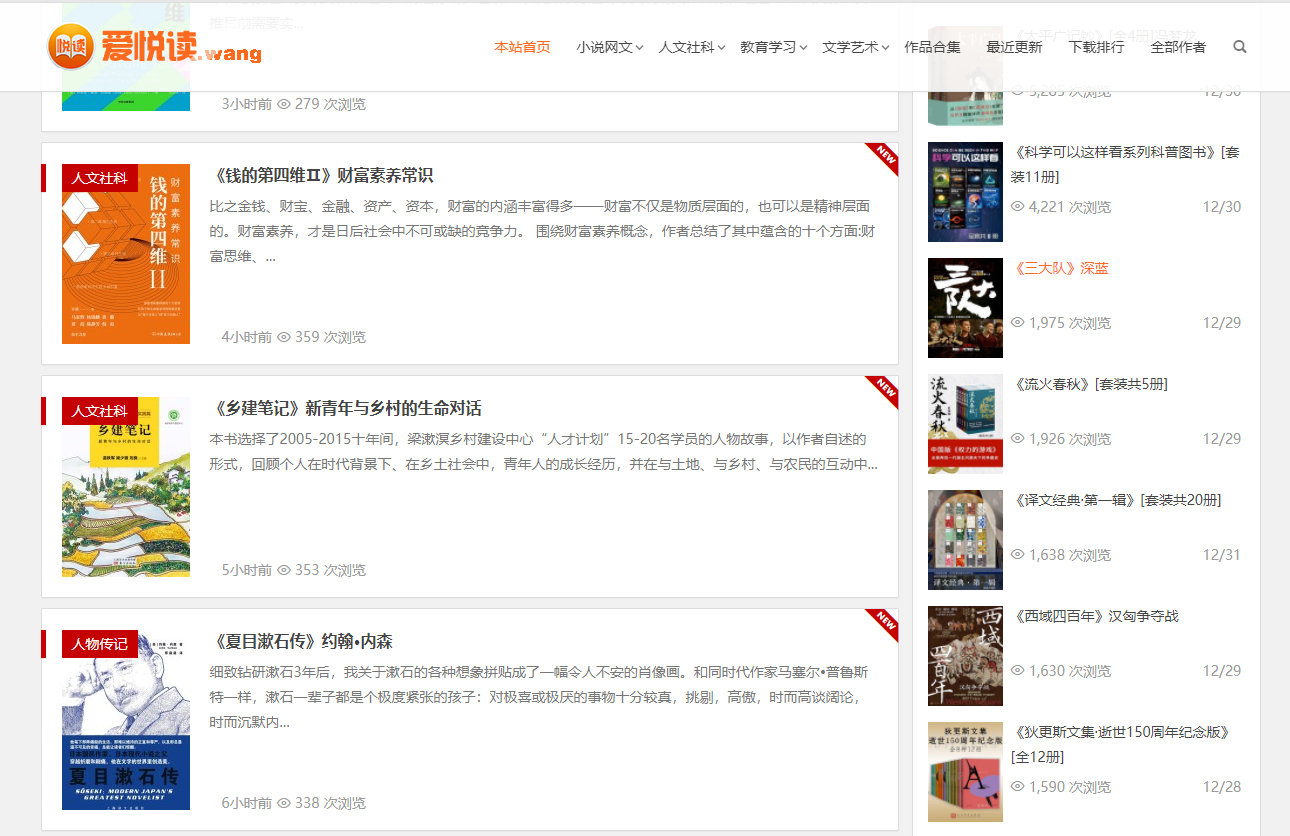1290x836 pixels.
Task: Open the 《乡建笔记》新青年与乡村的生命对话 title link
Action: tap(347, 409)
